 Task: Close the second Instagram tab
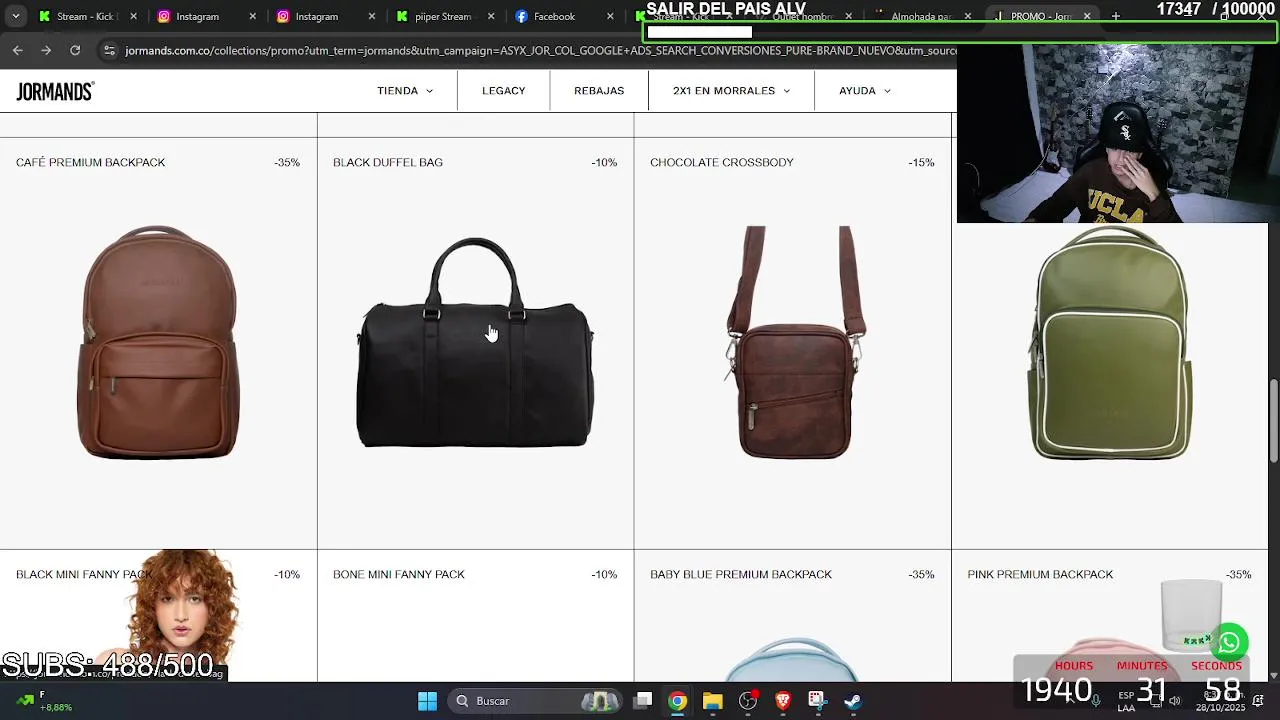pos(371,16)
